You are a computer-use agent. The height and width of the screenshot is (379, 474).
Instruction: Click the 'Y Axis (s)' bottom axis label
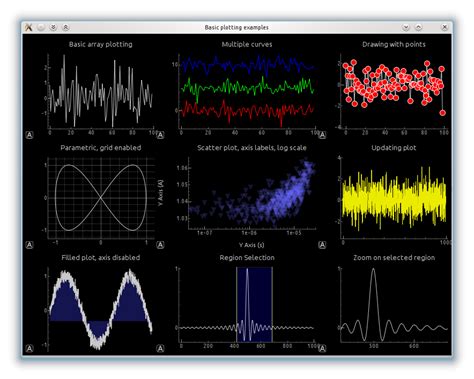(x=251, y=245)
